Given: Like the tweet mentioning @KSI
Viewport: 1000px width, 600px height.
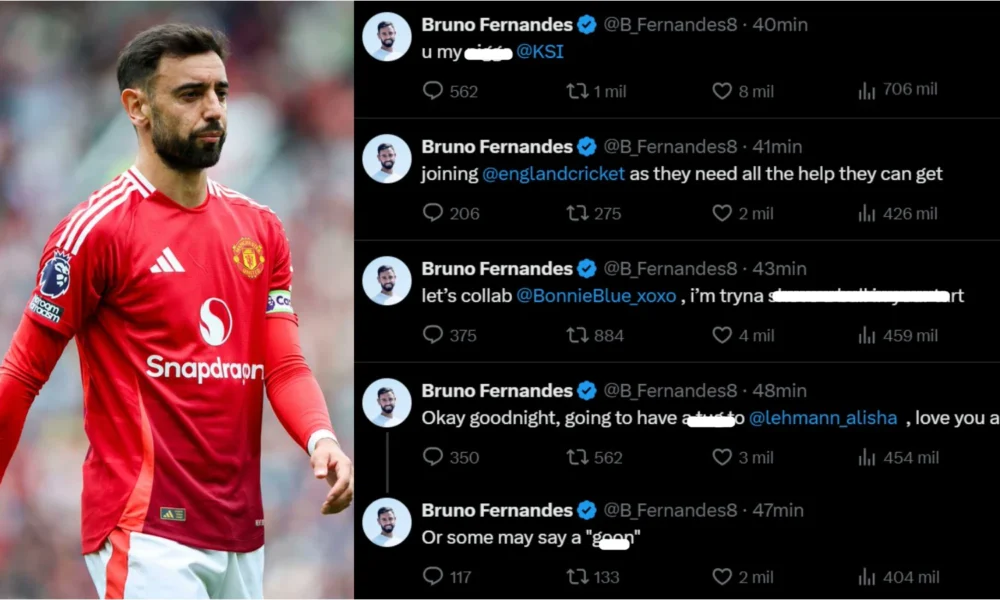Looking at the screenshot, I should [722, 91].
